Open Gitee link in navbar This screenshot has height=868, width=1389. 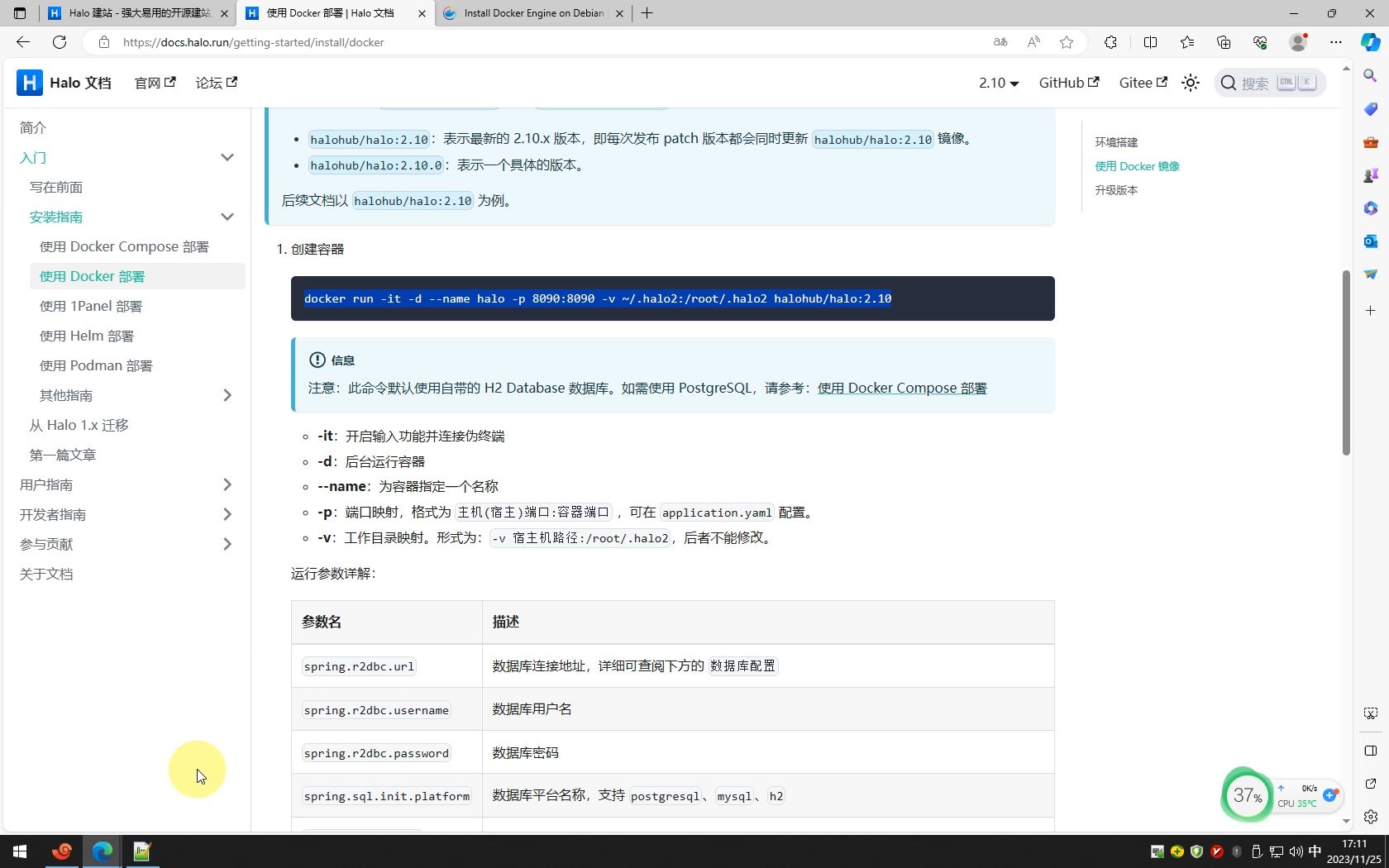coord(1143,83)
